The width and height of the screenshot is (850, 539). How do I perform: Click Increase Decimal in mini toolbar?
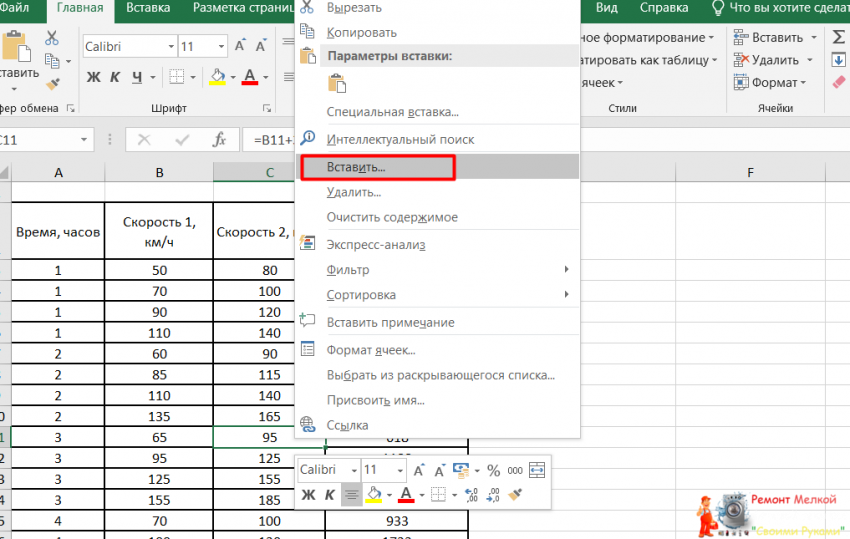tap(469, 494)
